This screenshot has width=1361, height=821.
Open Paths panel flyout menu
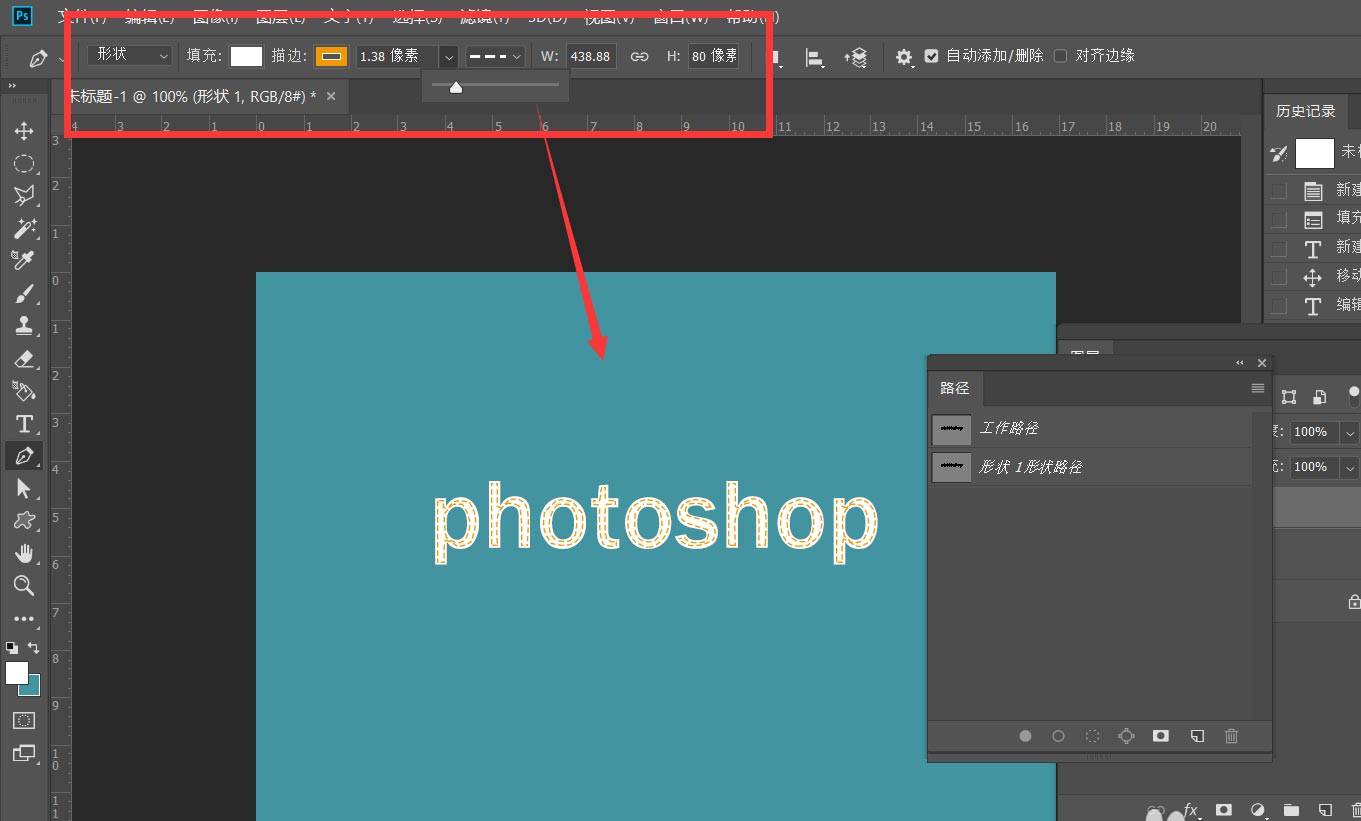(x=1258, y=388)
